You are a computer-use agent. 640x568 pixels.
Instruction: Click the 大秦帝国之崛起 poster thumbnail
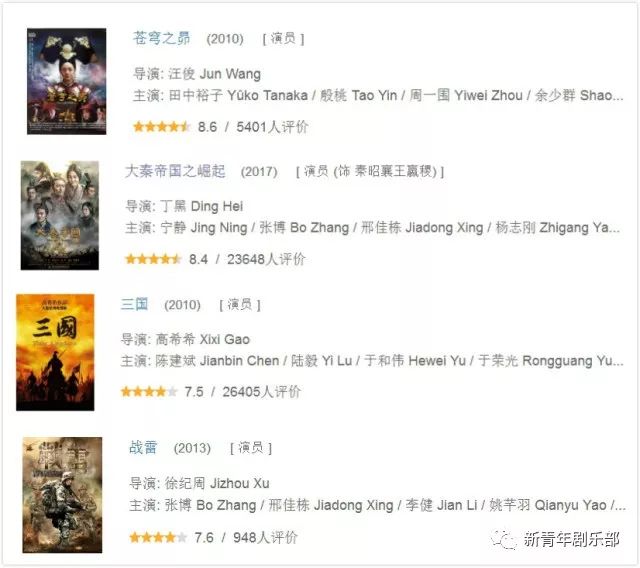(60, 215)
